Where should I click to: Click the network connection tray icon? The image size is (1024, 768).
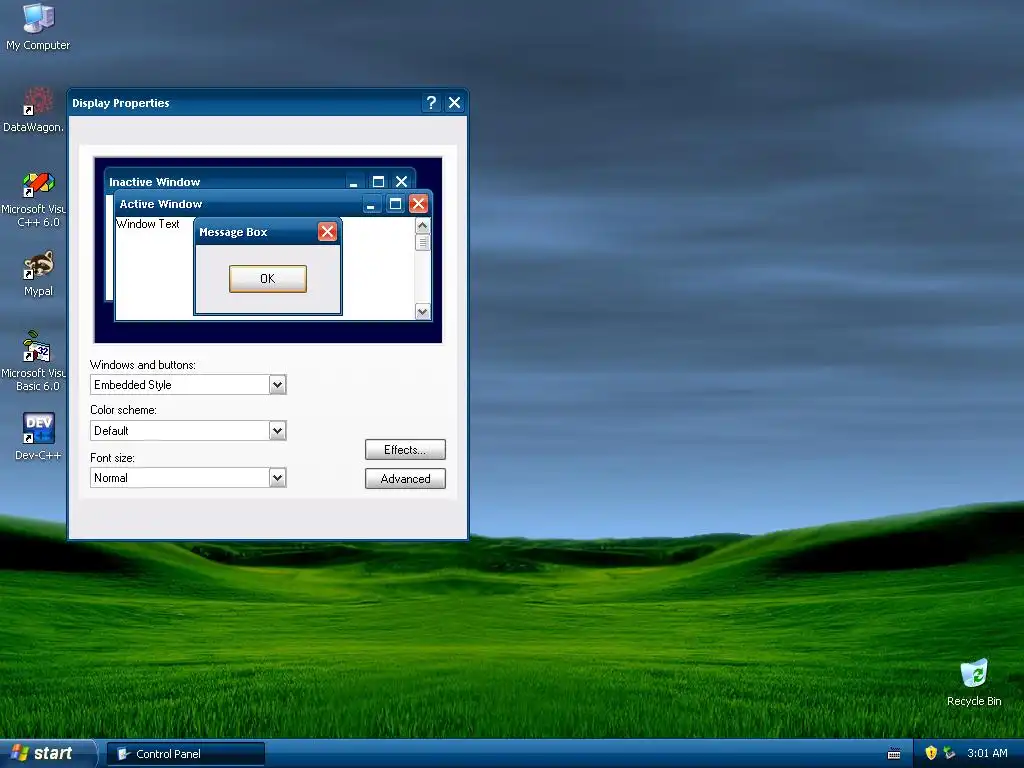pos(950,753)
